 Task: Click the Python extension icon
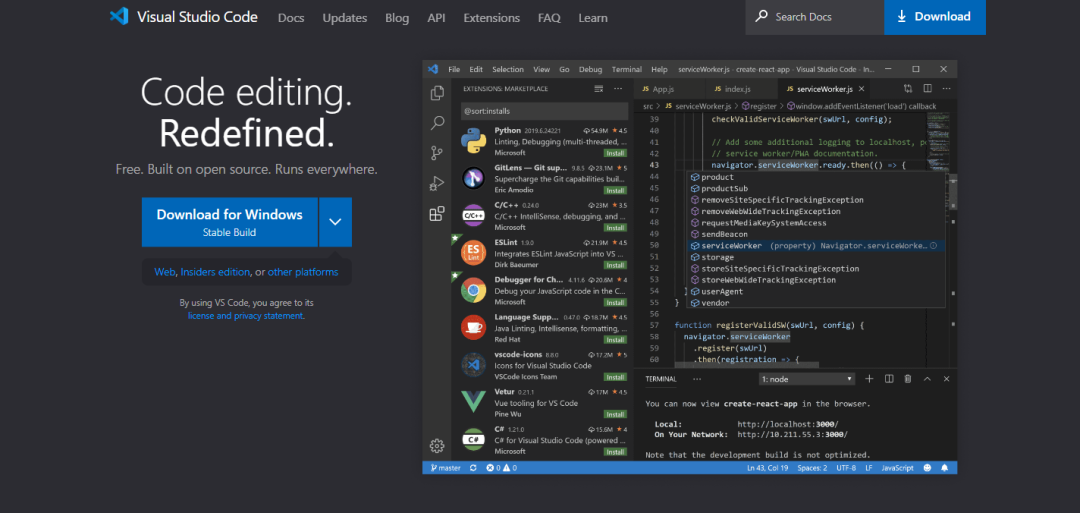pos(474,141)
